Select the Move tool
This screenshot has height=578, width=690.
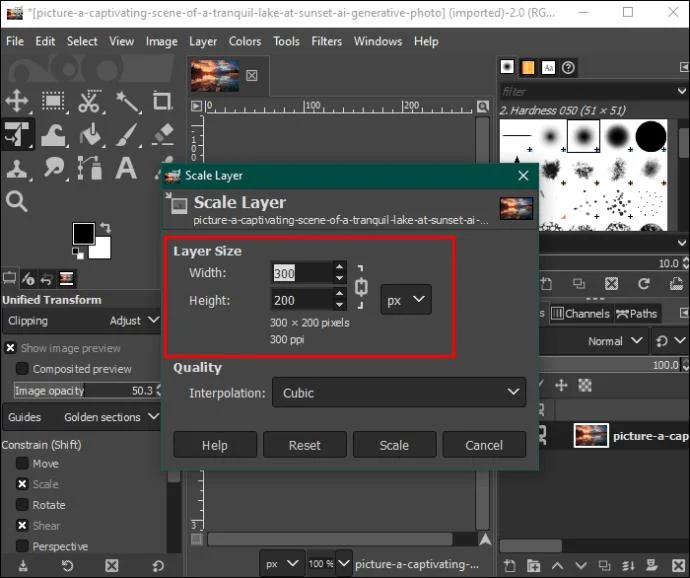coord(17,101)
